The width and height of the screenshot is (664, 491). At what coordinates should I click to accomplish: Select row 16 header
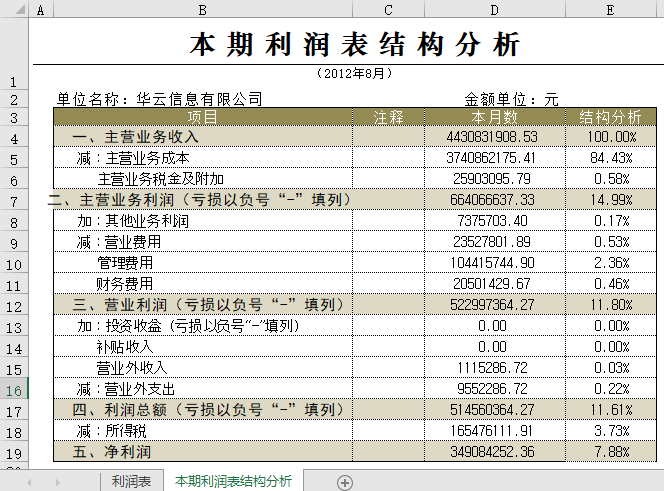pos(14,390)
